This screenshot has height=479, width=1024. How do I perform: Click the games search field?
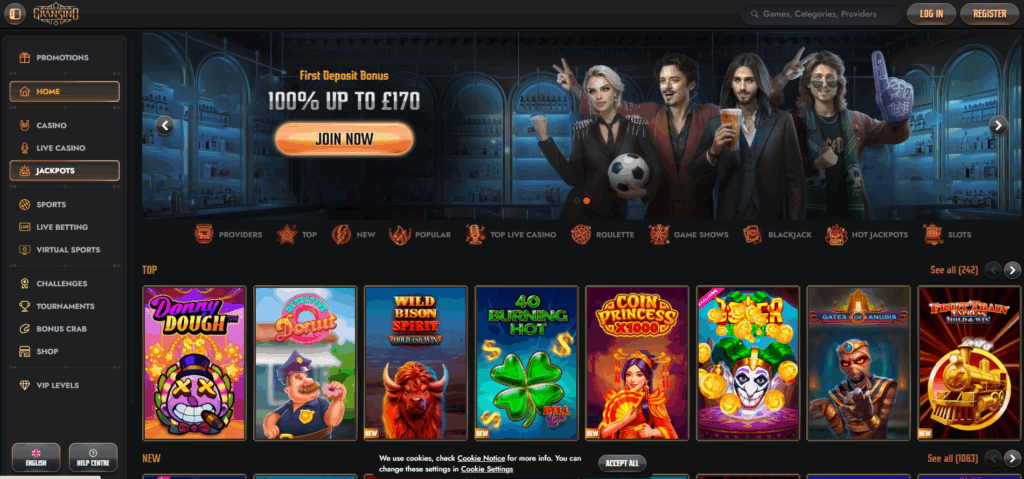[x=822, y=14]
